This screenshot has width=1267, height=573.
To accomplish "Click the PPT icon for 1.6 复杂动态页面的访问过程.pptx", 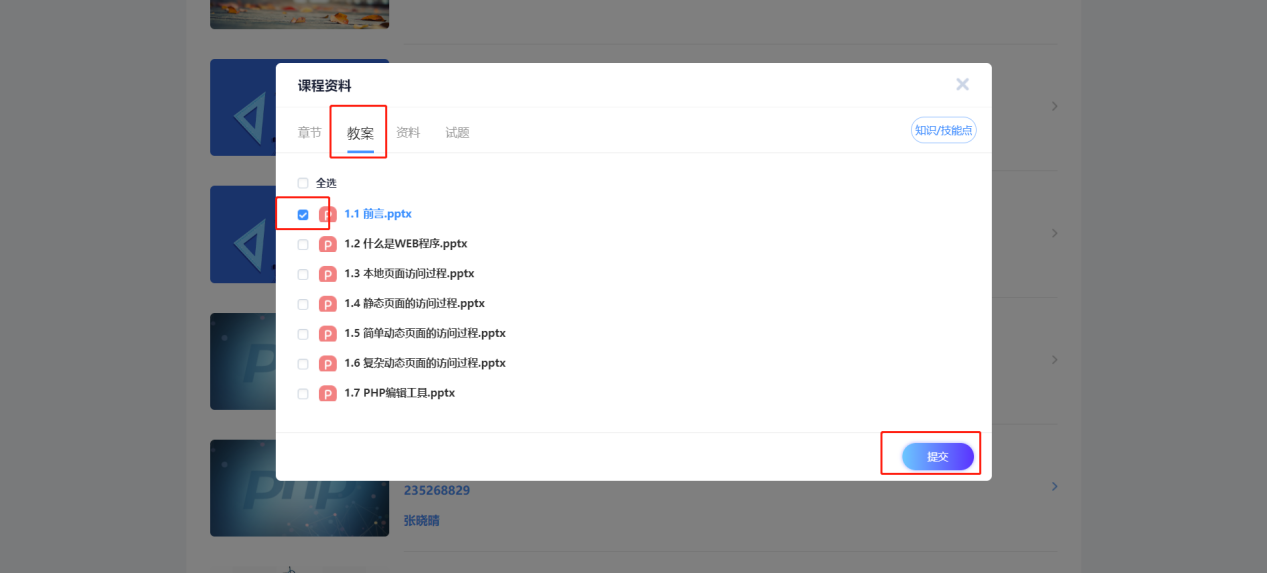I will point(327,364).
